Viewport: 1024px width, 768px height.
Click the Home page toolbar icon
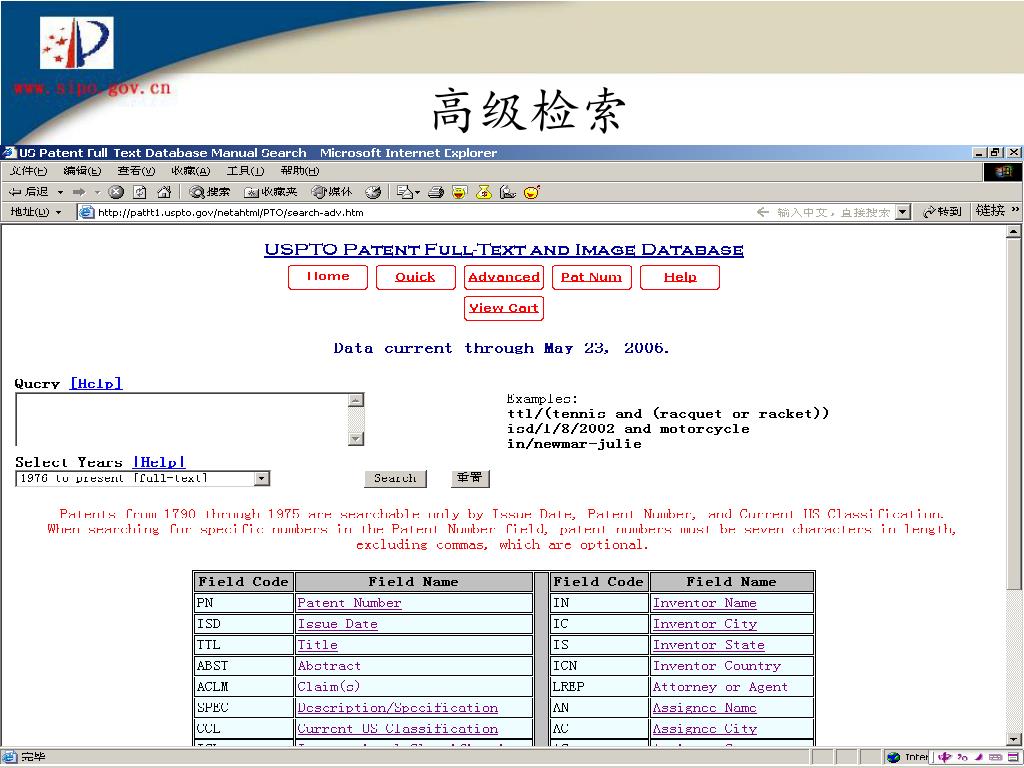(164, 192)
